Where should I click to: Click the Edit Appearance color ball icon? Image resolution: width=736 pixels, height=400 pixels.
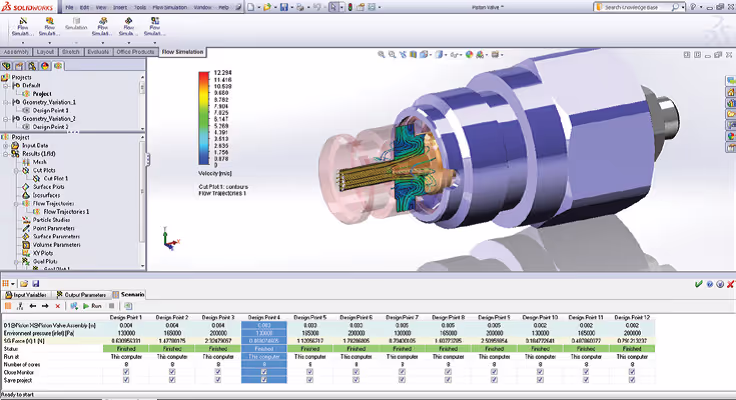pyautogui.click(x=469, y=55)
